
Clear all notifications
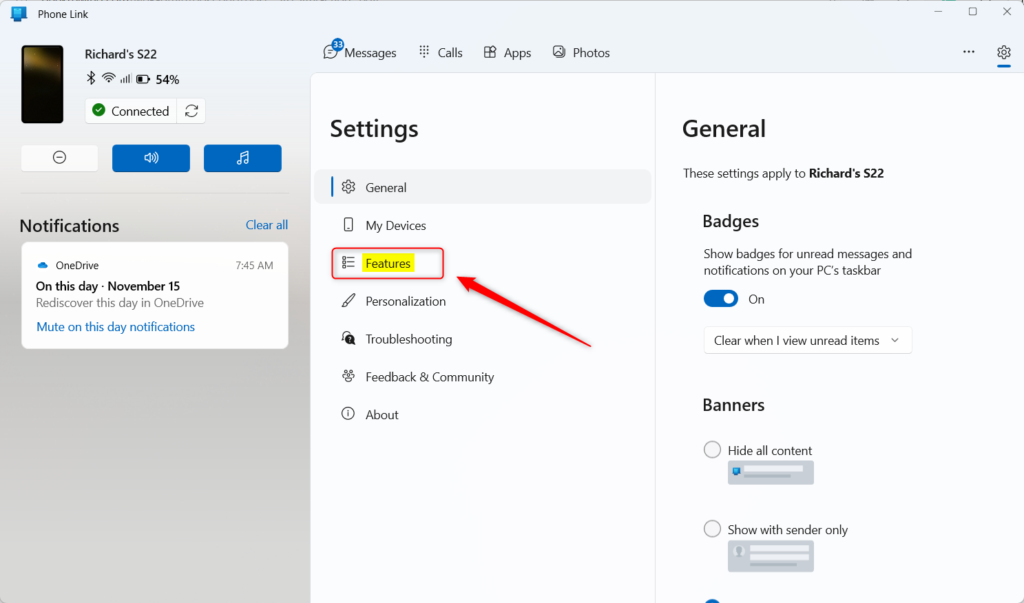coord(266,225)
